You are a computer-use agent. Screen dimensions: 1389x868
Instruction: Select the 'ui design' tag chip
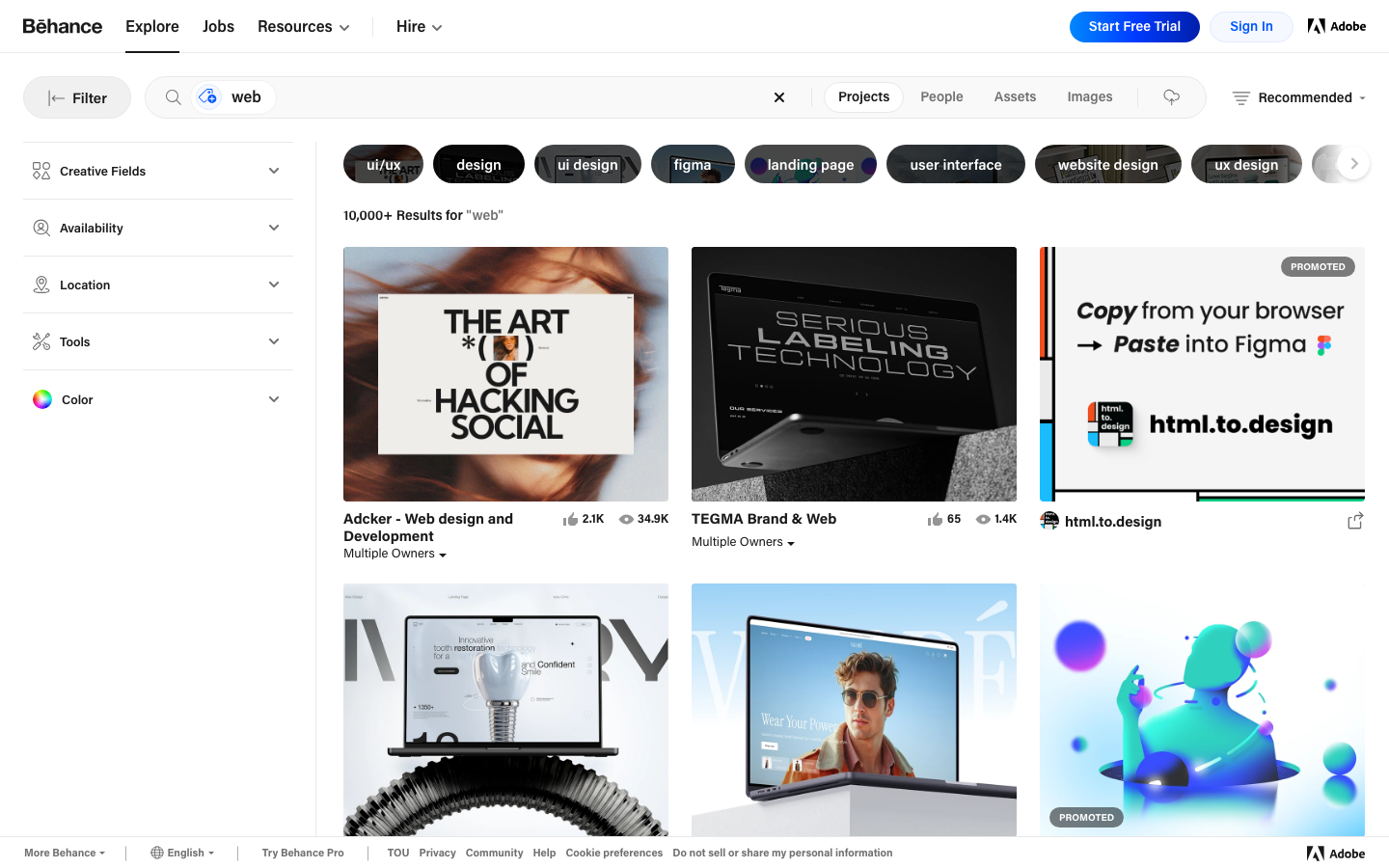tap(587, 164)
